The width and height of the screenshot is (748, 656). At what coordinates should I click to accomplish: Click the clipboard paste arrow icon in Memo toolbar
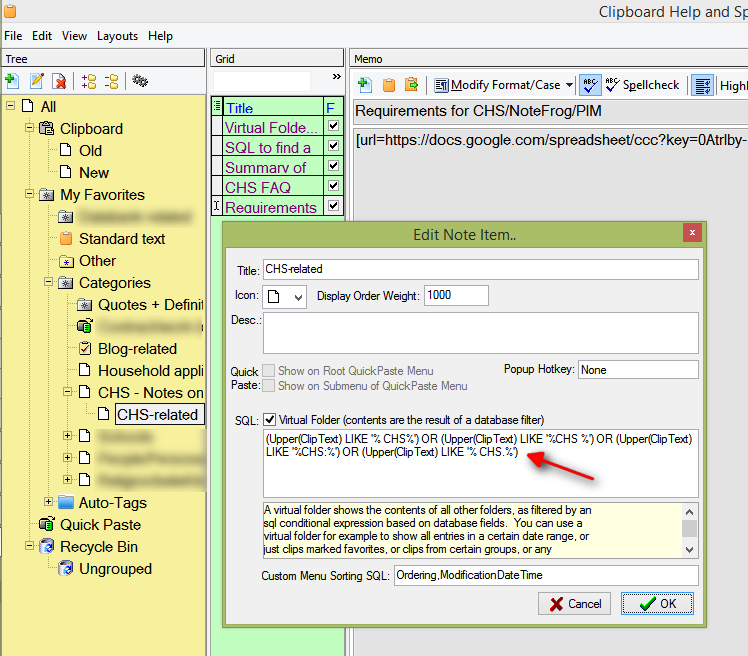[411, 84]
